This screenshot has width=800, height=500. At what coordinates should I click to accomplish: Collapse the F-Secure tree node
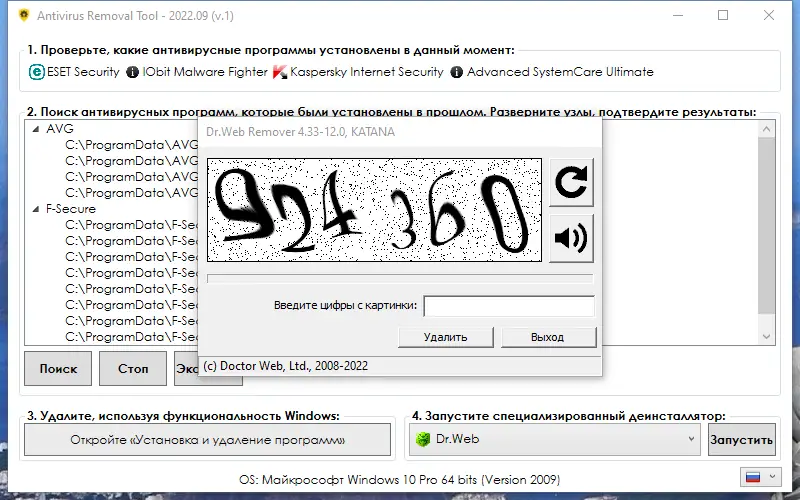(36, 209)
